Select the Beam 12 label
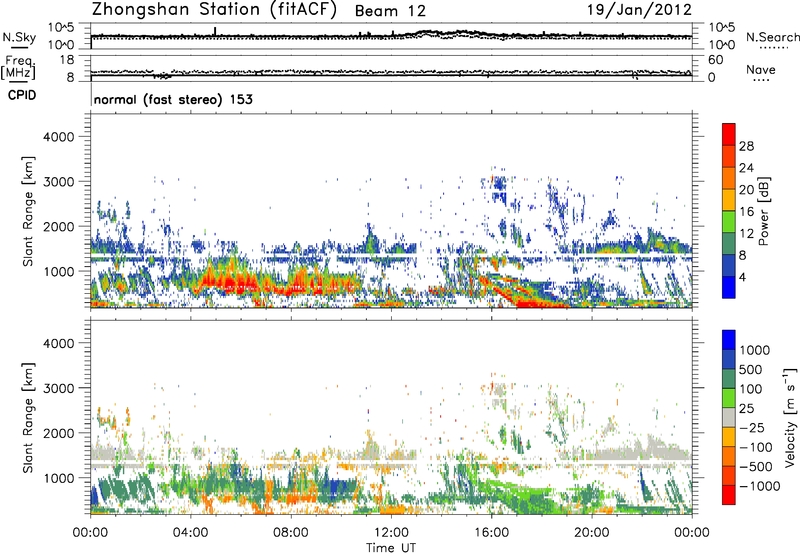This screenshot has width=800, height=554. [x=390, y=11]
